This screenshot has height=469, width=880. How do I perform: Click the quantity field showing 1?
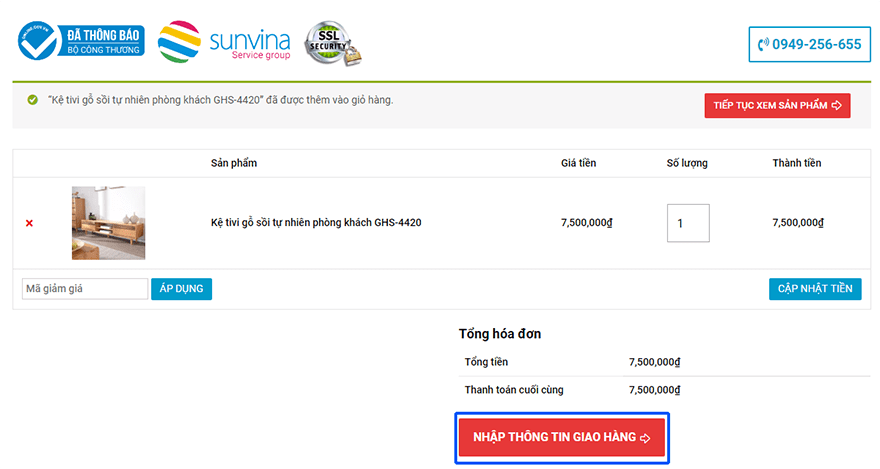coord(688,223)
